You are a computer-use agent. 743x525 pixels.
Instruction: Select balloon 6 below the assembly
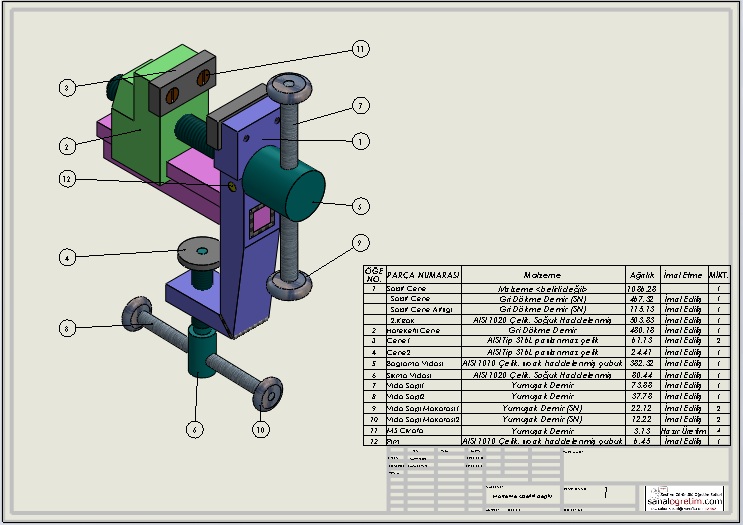point(195,429)
